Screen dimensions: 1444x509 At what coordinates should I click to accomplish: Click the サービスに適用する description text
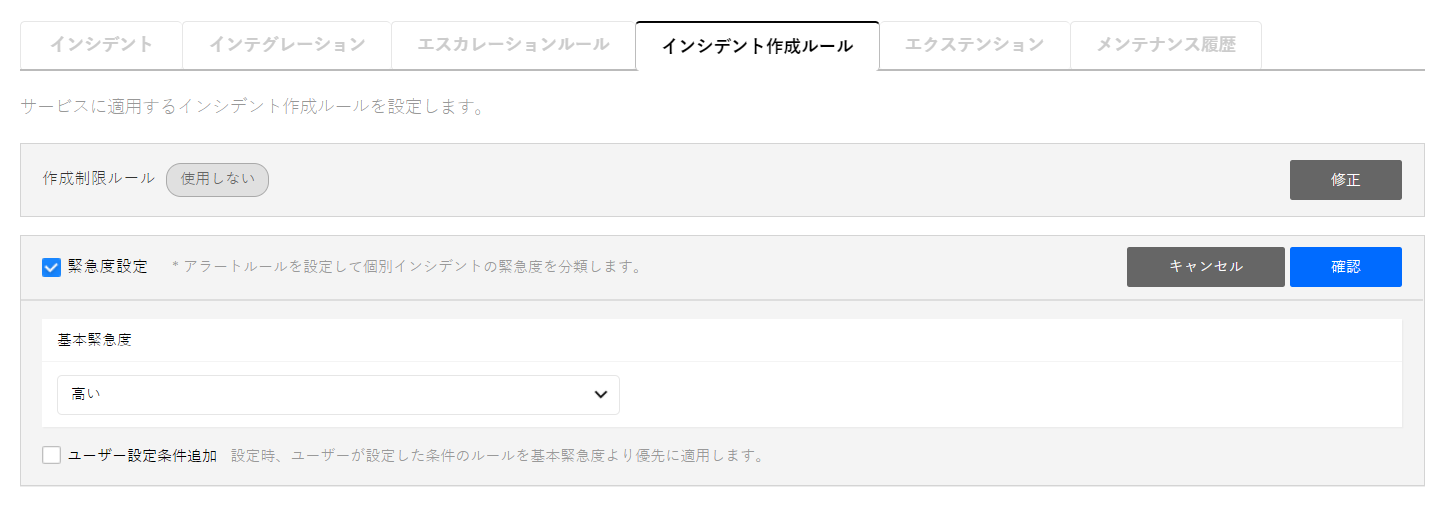(252, 107)
